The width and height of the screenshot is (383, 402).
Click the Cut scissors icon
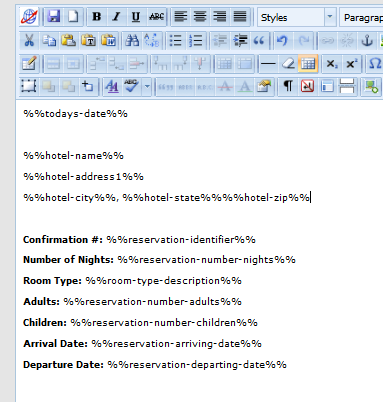(29, 41)
